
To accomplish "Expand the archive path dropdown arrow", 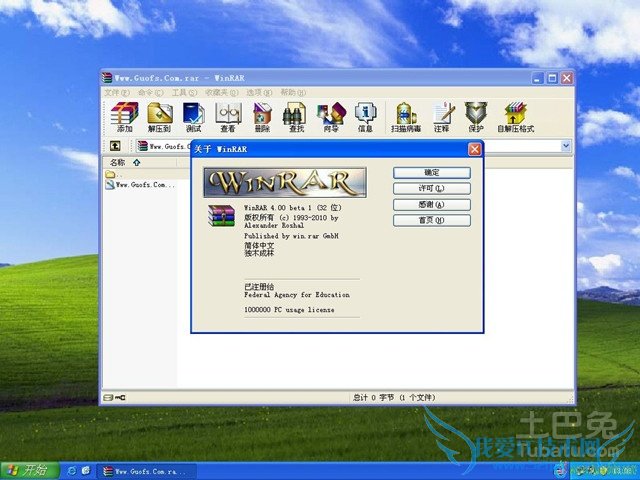I will [x=566, y=146].
